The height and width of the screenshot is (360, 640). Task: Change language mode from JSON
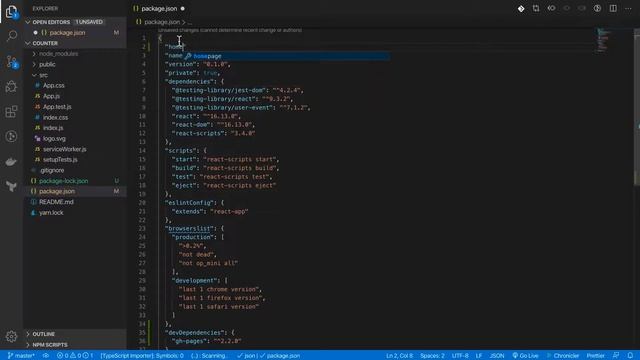[x=497, y=356]
